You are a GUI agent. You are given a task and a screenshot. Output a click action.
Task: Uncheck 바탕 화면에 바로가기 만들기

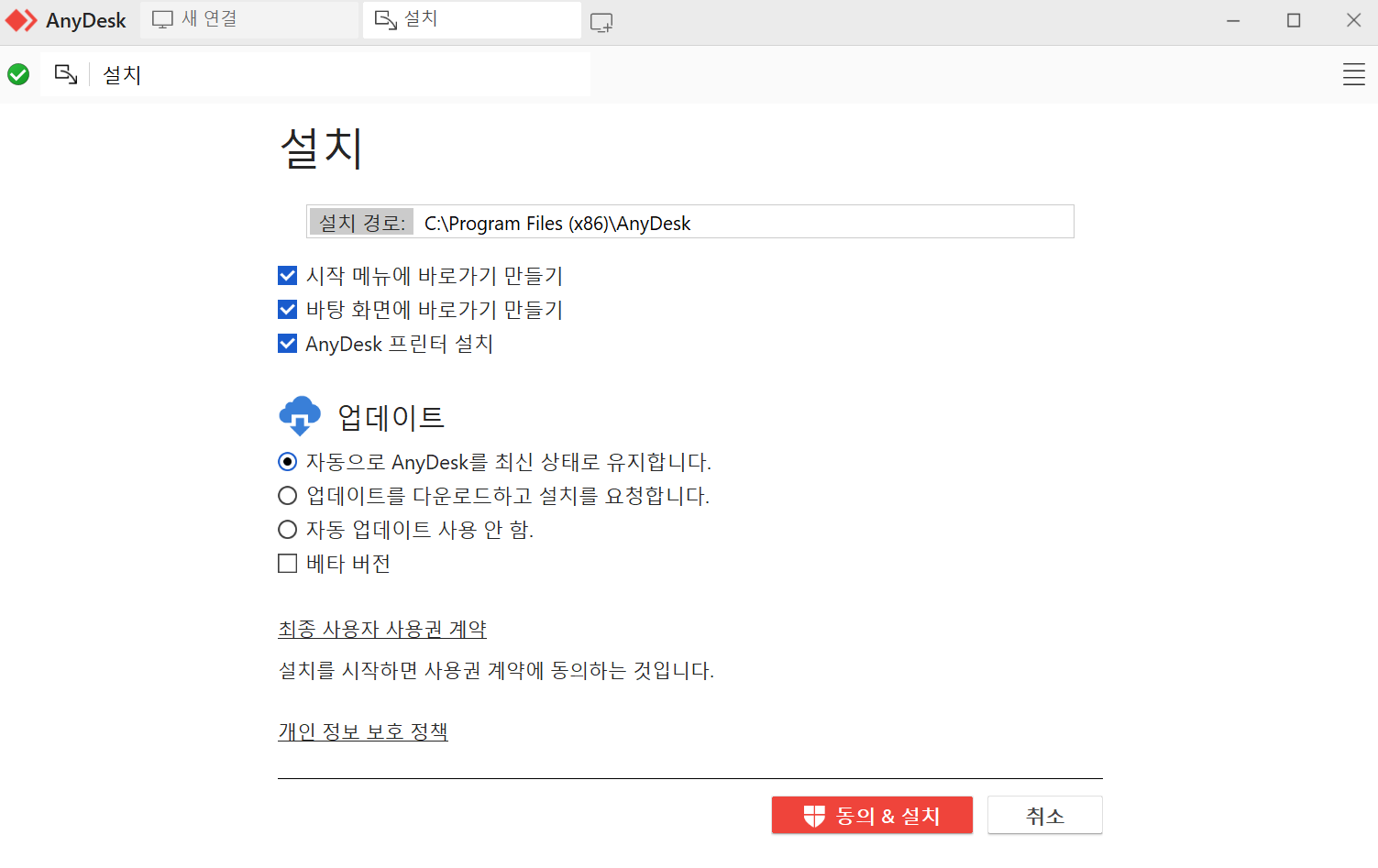(287, 310)
